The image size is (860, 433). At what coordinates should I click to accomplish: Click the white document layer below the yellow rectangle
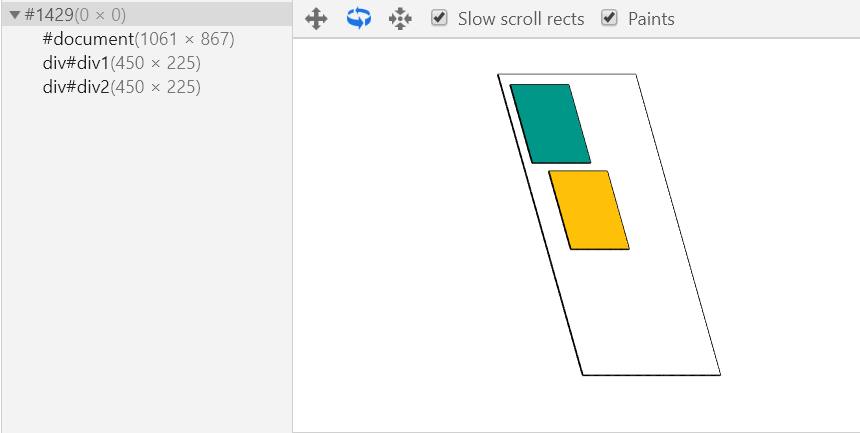[640, 310]
